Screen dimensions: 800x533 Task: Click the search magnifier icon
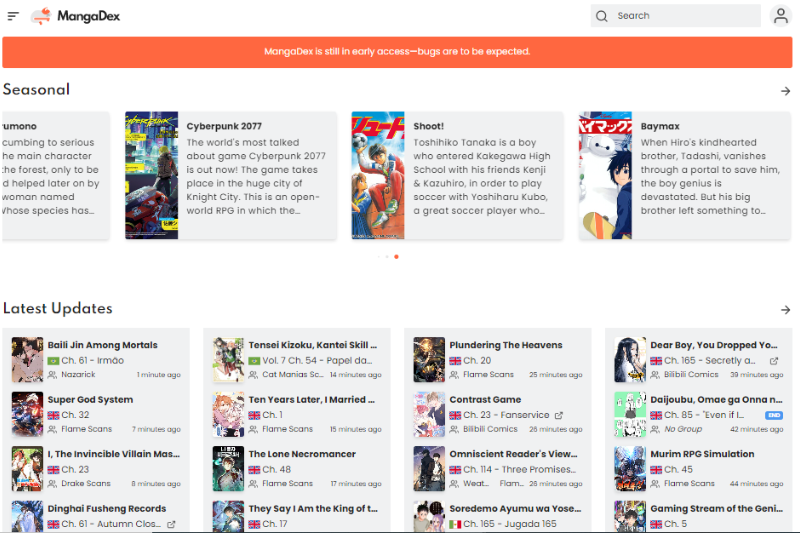point(602,16)
